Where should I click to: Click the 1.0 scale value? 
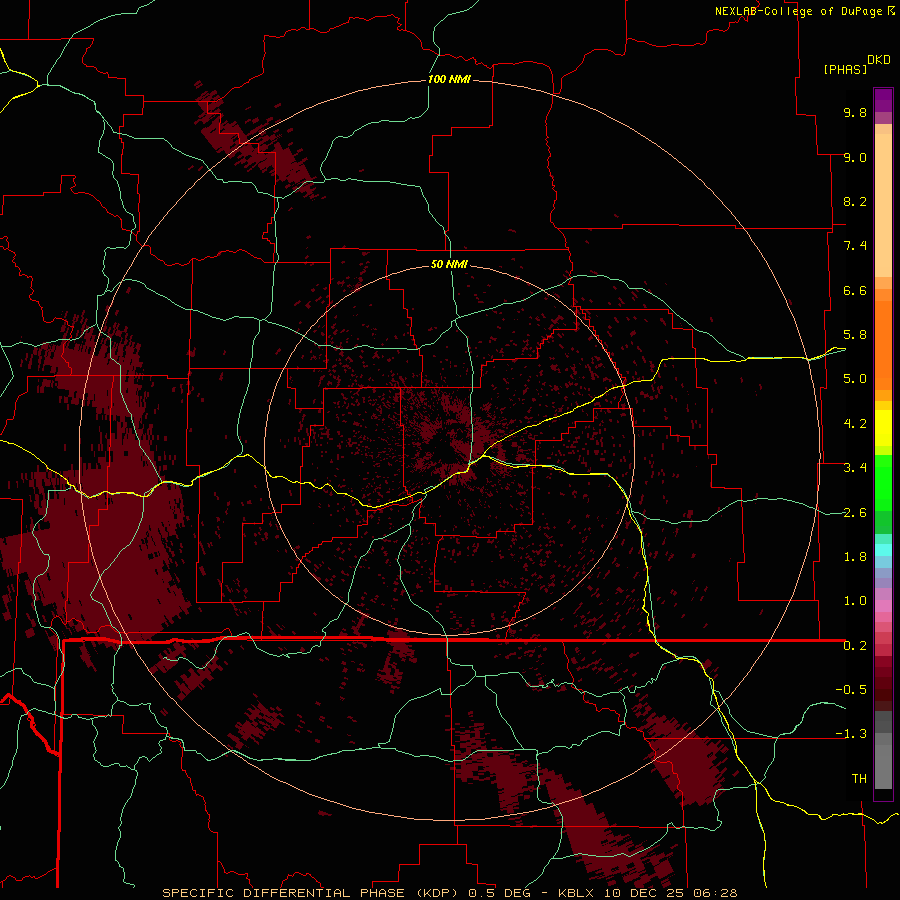pos(855,601)
